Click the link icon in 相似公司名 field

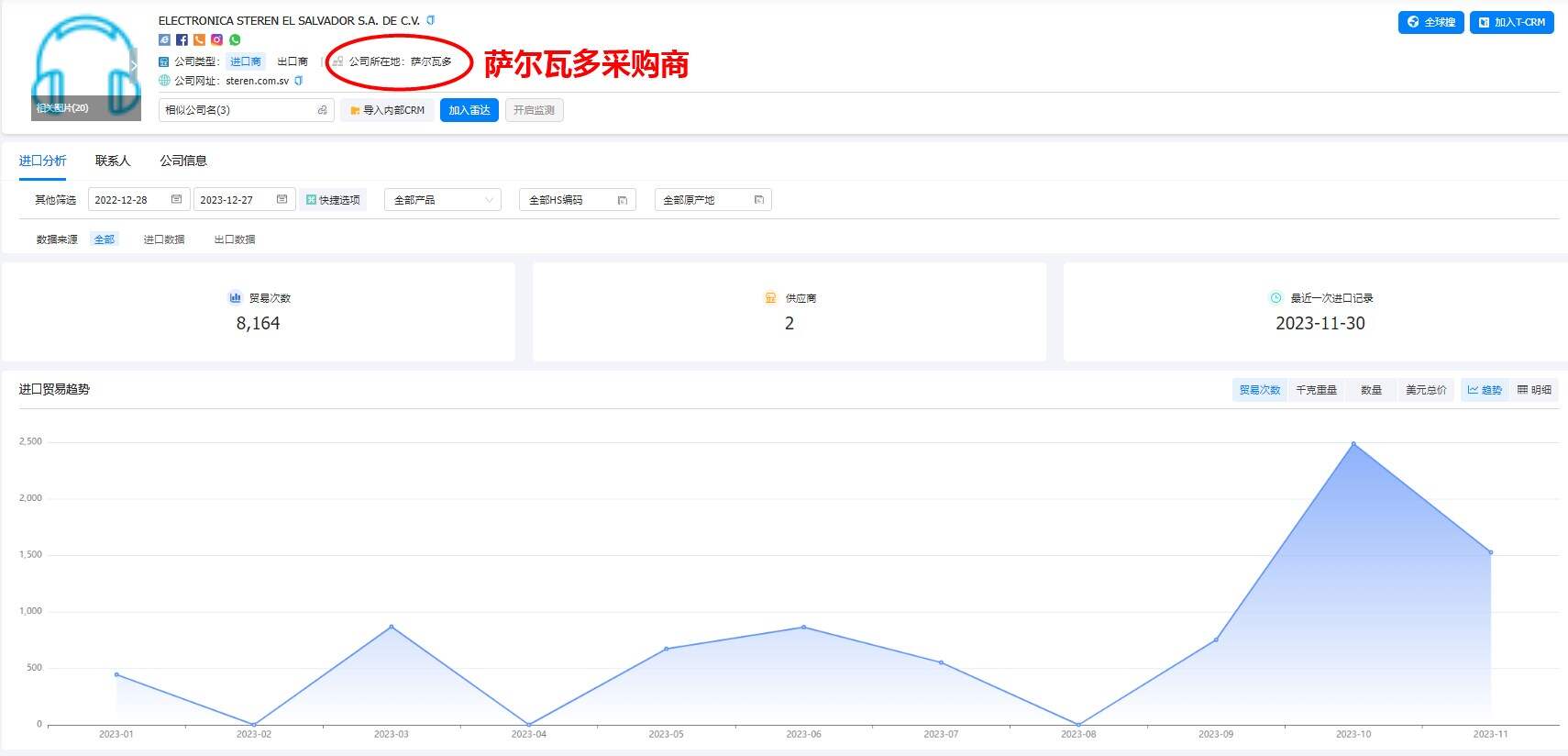[x=322, y=110]
